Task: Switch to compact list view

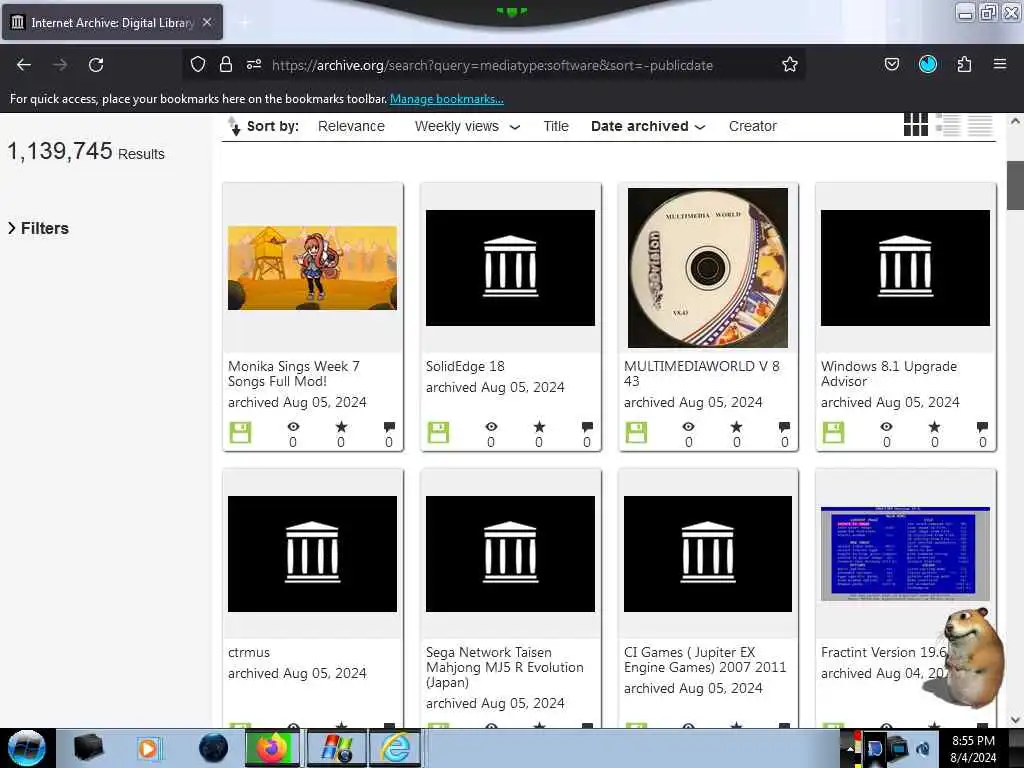Action: pos(980,125)
